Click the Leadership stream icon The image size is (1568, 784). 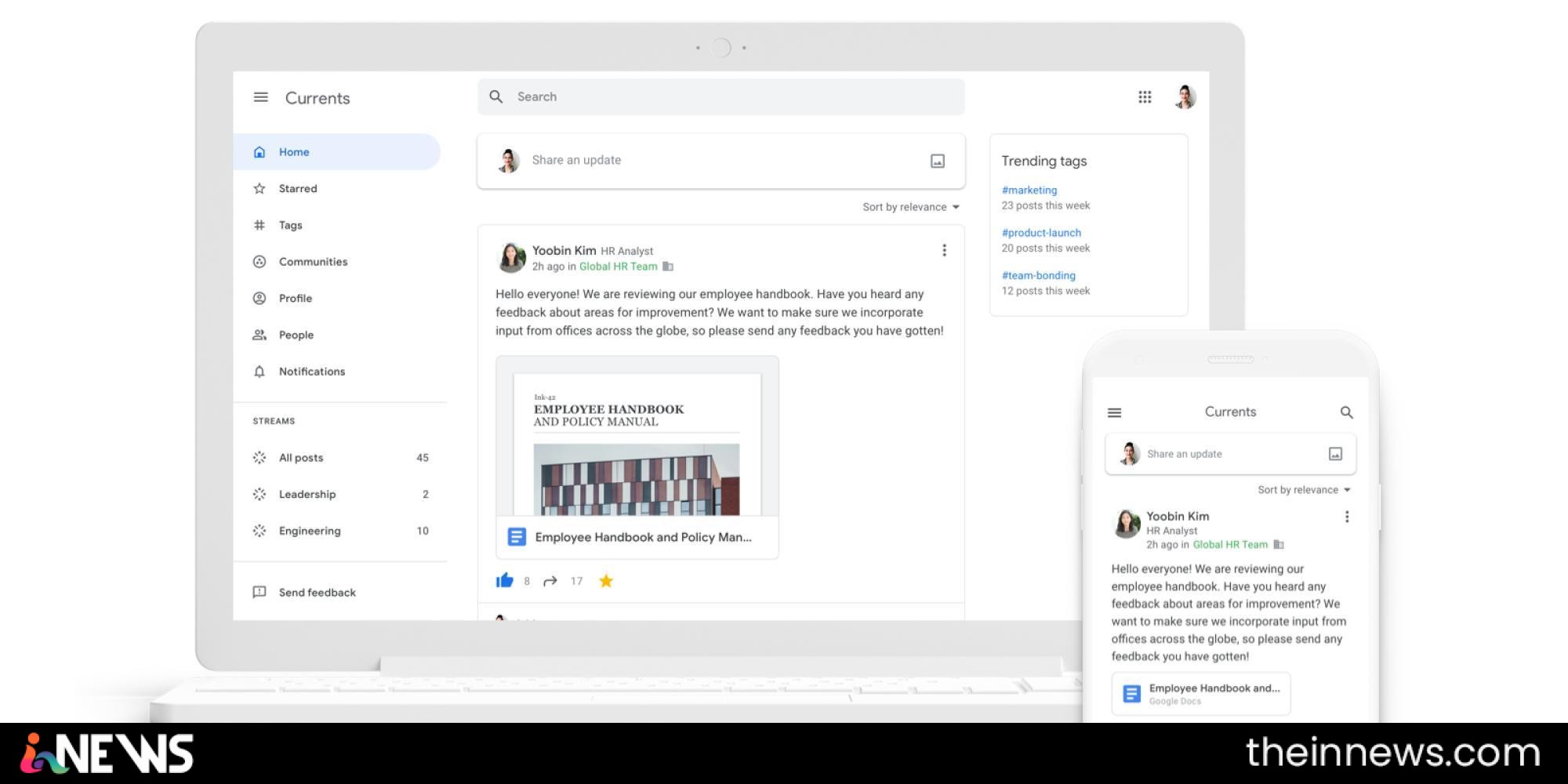[260, 494]
